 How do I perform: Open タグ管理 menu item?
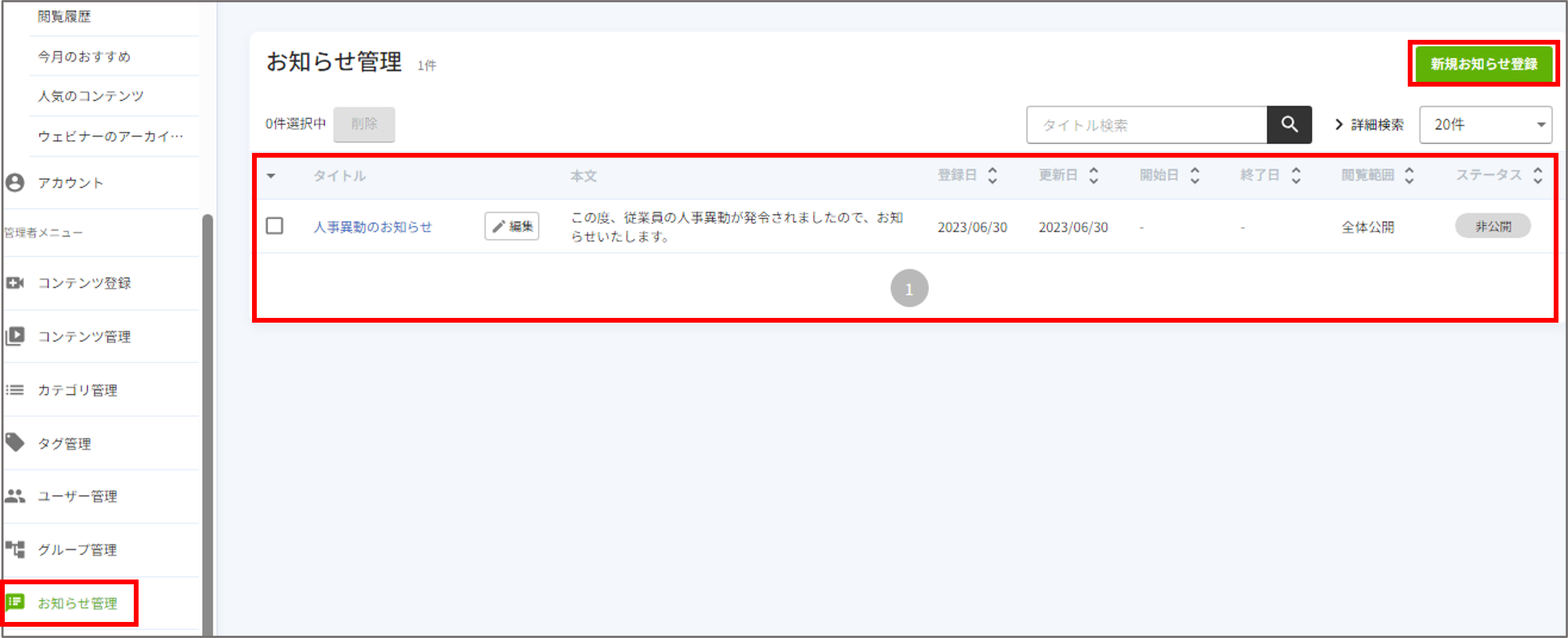(64, 444)
